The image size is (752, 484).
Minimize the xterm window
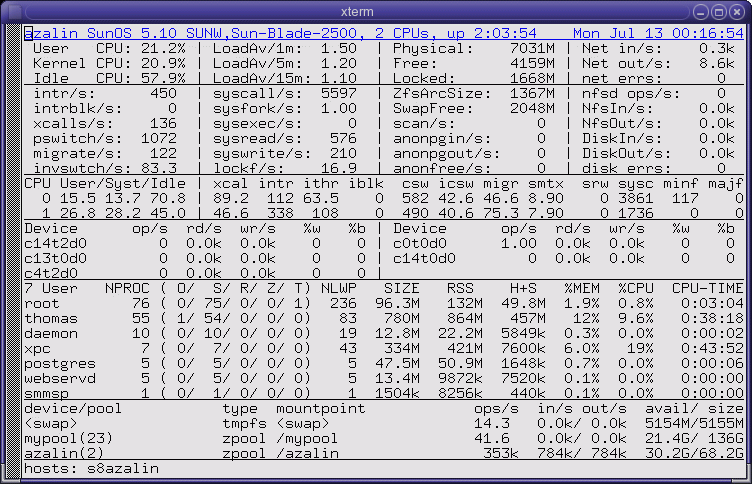(x=701, y=12)
